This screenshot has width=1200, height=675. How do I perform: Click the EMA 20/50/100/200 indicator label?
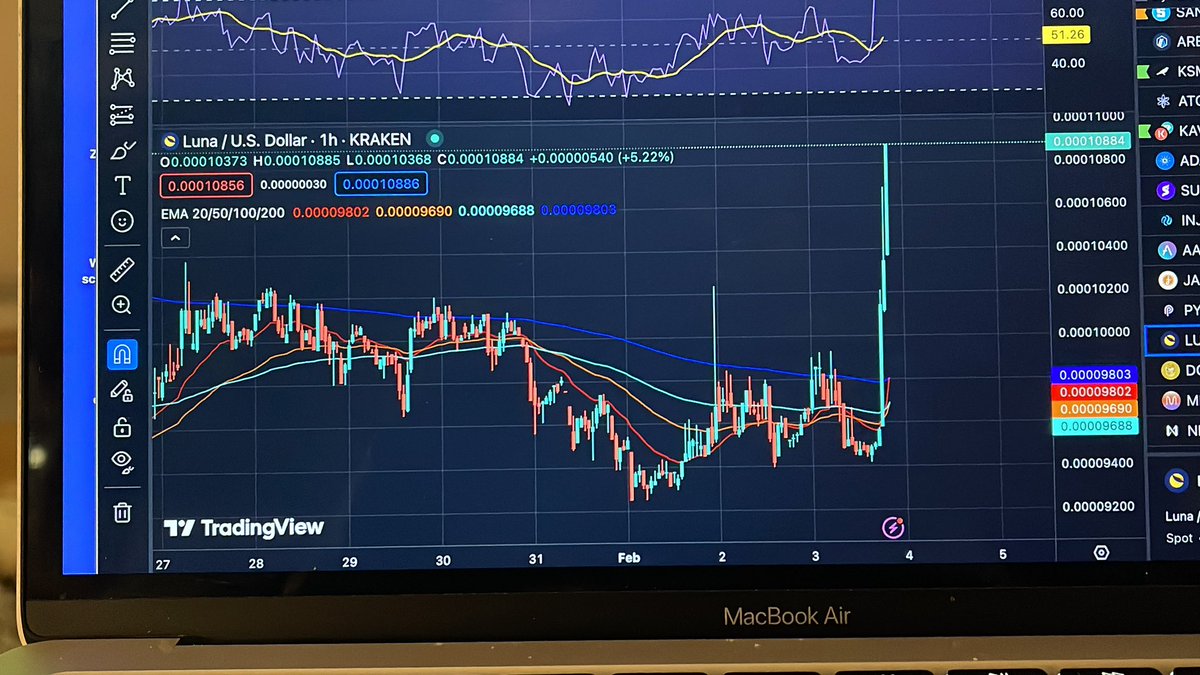pyautogui.click(x=223, y=211)
